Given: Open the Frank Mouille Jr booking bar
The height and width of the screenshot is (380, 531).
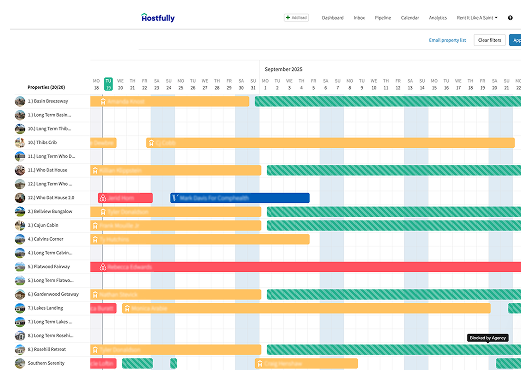Looking at the screenshot, I should [175, 226].
